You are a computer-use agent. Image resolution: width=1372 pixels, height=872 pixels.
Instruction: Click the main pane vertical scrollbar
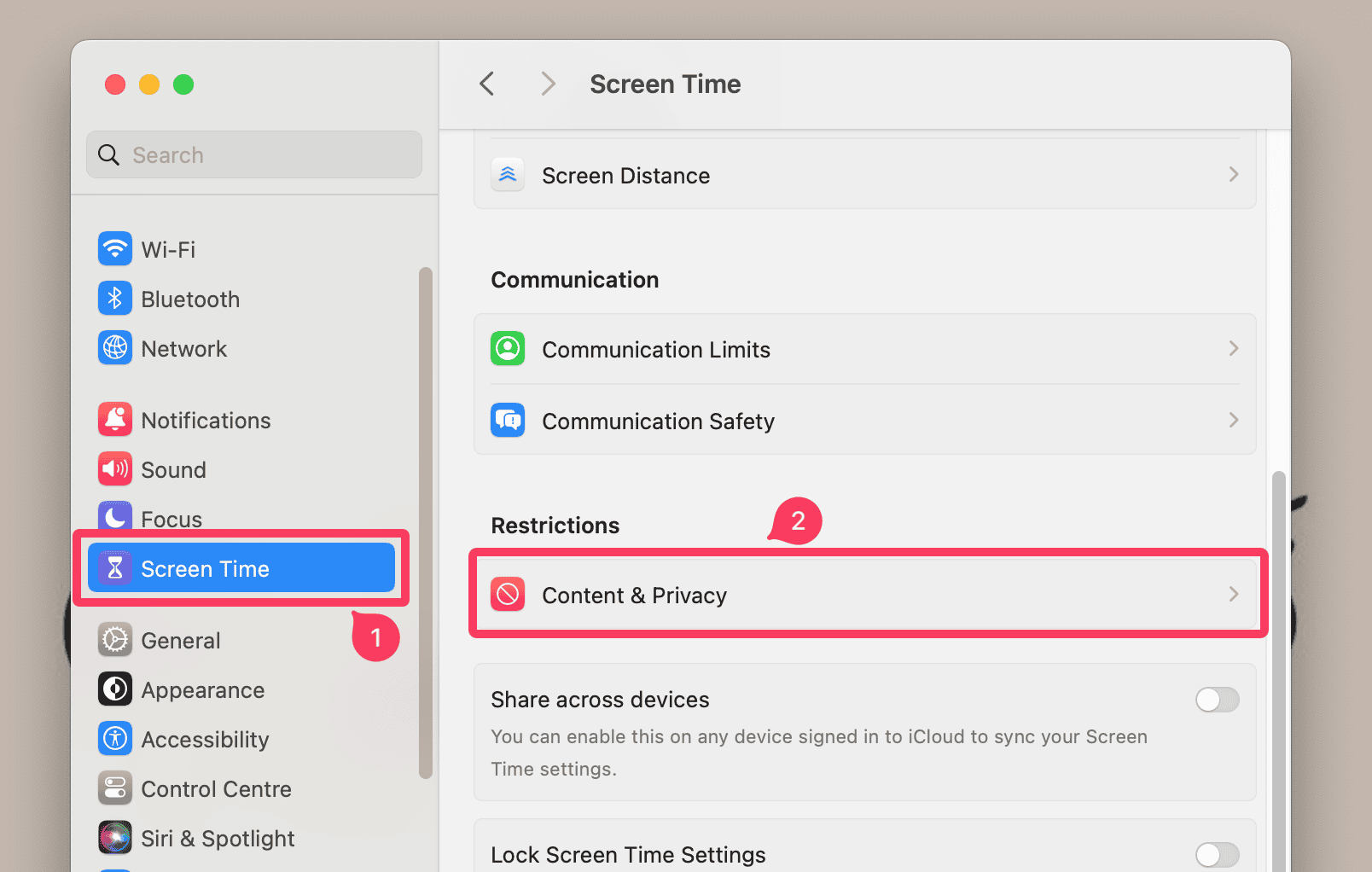pos(1278,666)
